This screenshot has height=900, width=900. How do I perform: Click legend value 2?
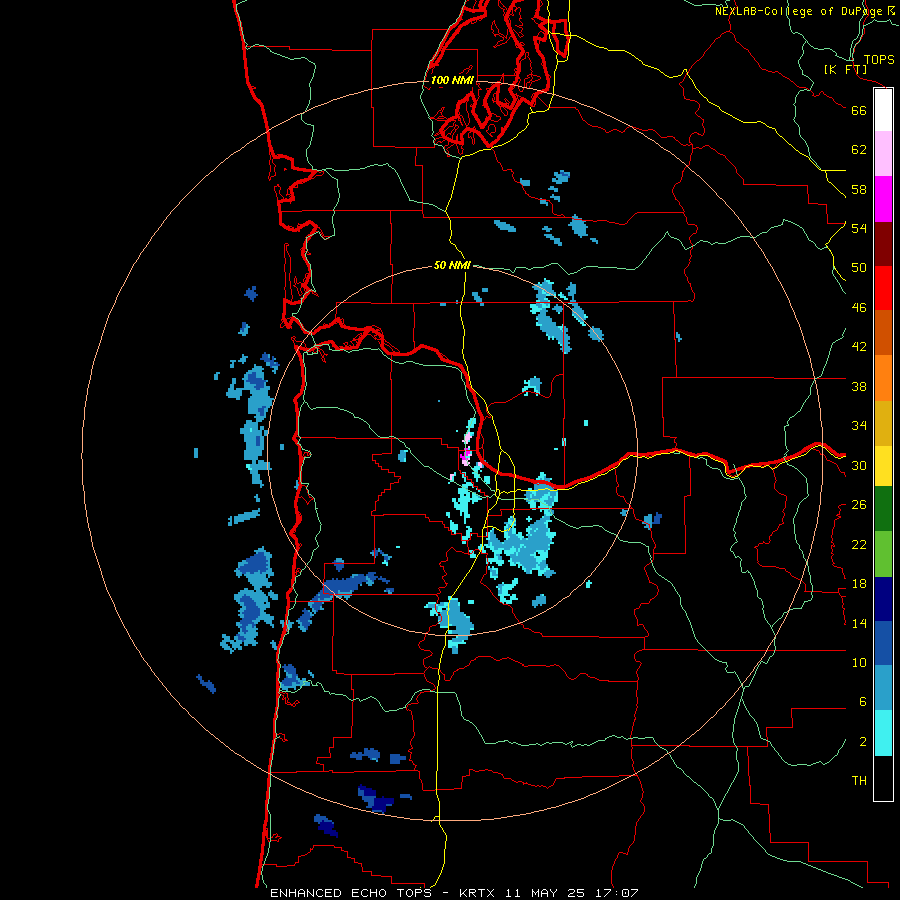coord(863,742)
